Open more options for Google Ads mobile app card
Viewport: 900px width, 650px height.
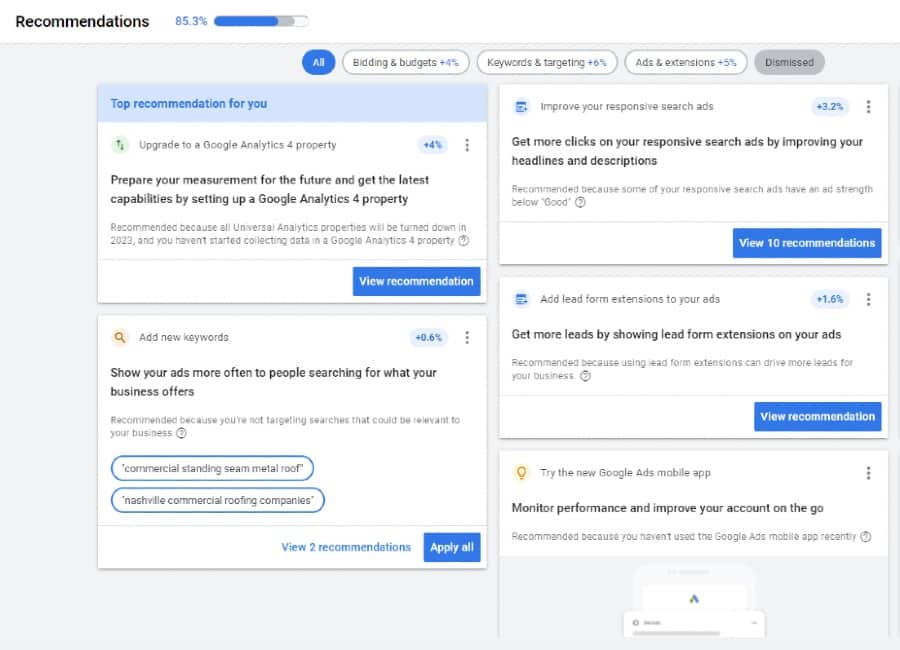pos(868,473)
